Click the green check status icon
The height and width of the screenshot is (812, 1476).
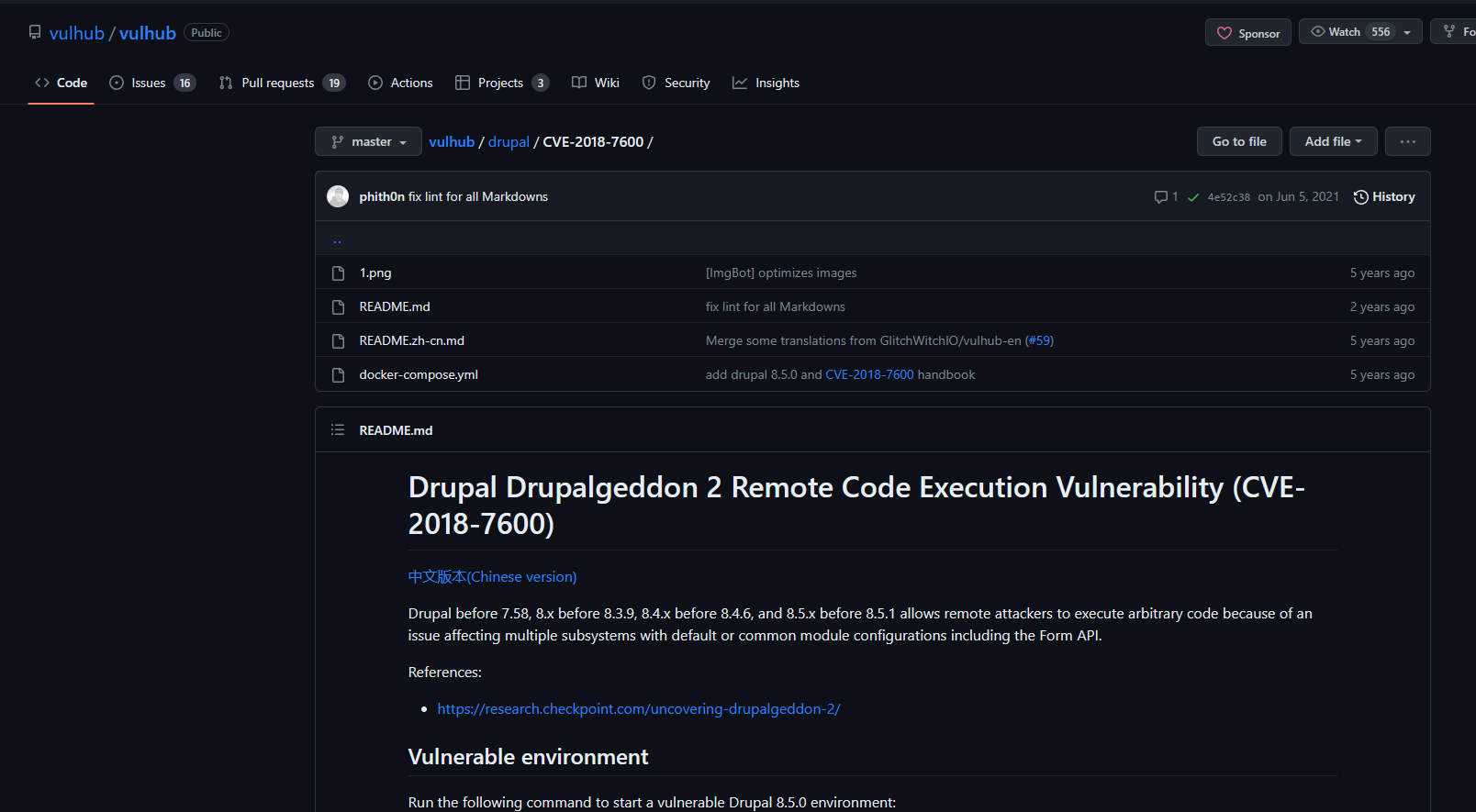(x=1193, y=197)
